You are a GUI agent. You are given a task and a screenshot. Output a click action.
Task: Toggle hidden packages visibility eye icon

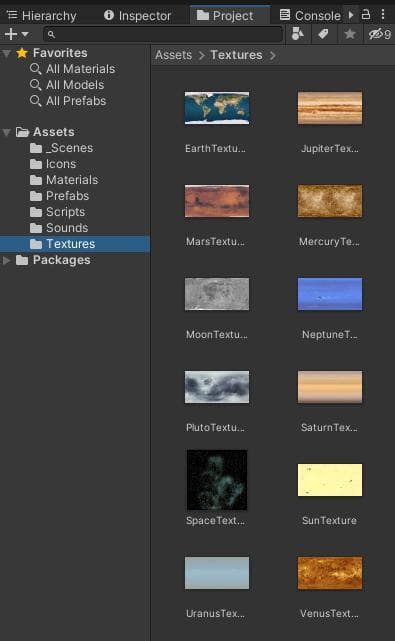coord(379,34)
